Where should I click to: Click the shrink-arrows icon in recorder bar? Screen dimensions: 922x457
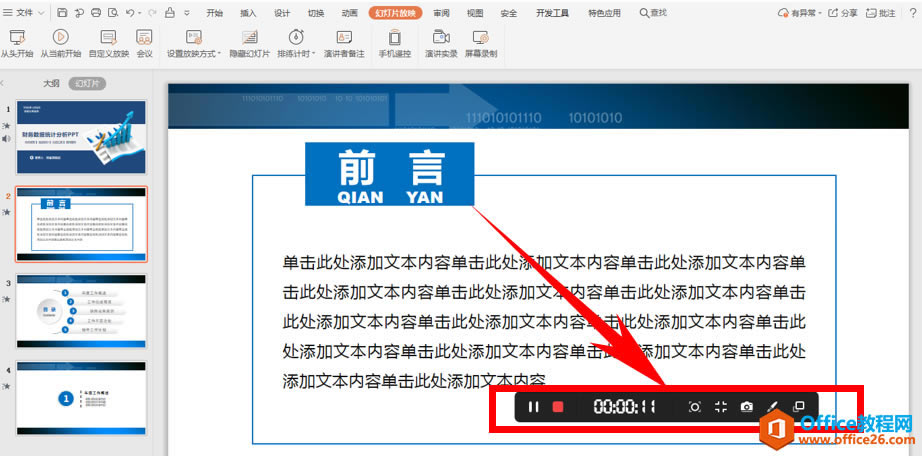click(720, 407)
